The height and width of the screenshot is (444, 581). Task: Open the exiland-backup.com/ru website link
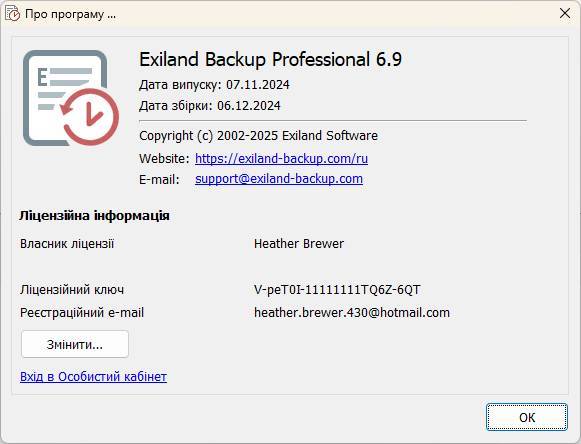click(x=281, y=159)
